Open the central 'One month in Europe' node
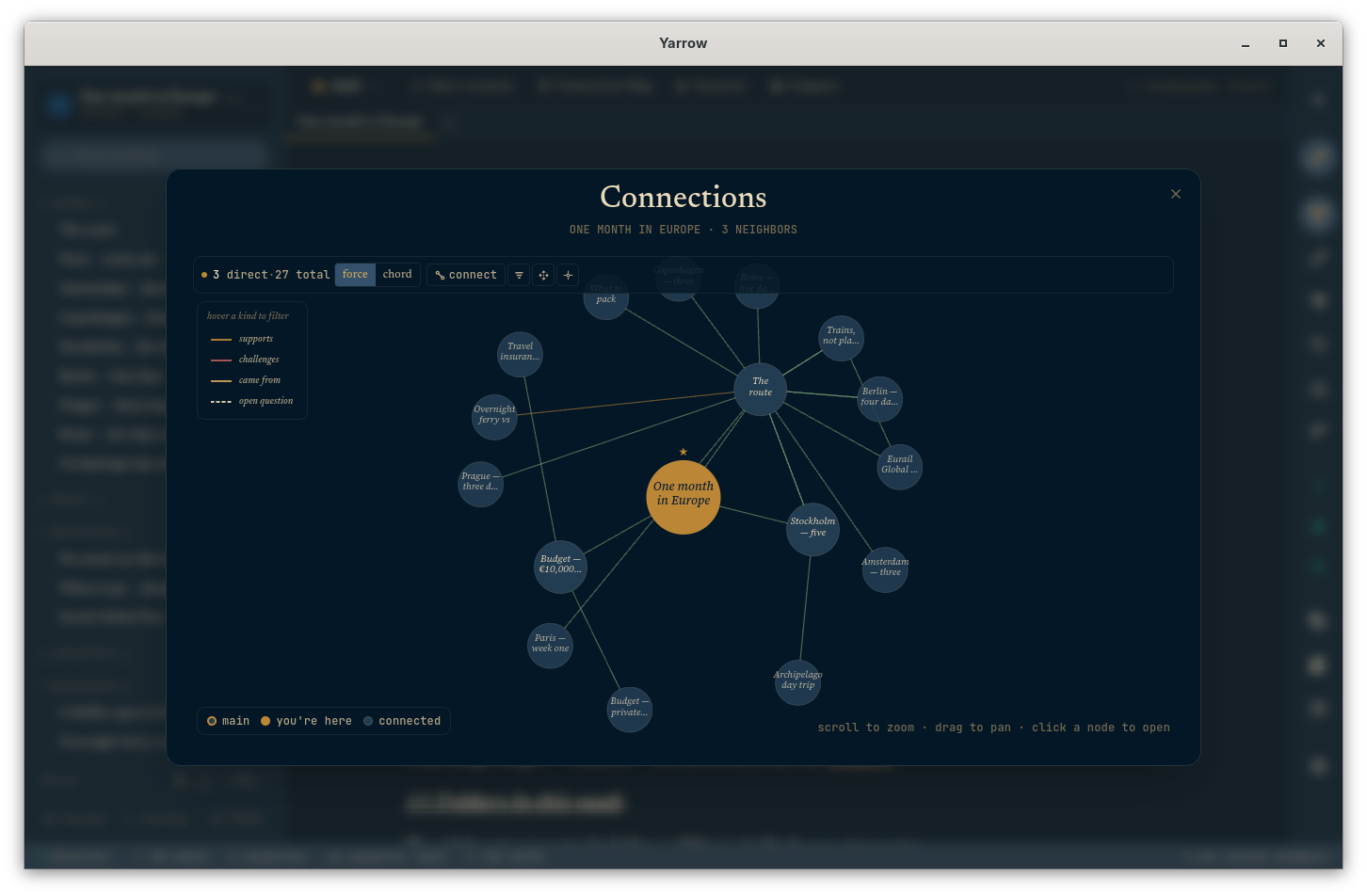Image resolution: width=1367 pixels, height=896 pixels. coord(683,497)
